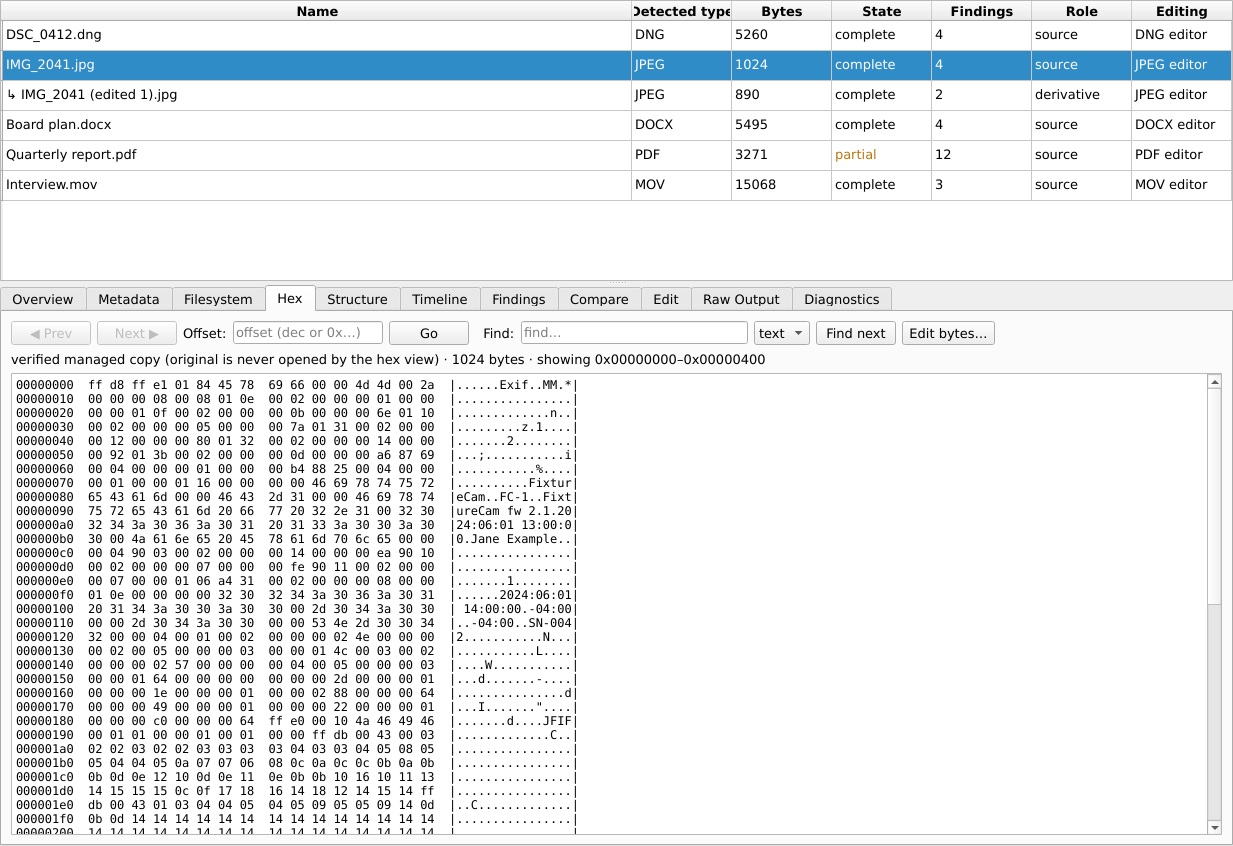The image size is (1233, 846).
Task: Switch to the Findings tab
Action: pos(519,299)
